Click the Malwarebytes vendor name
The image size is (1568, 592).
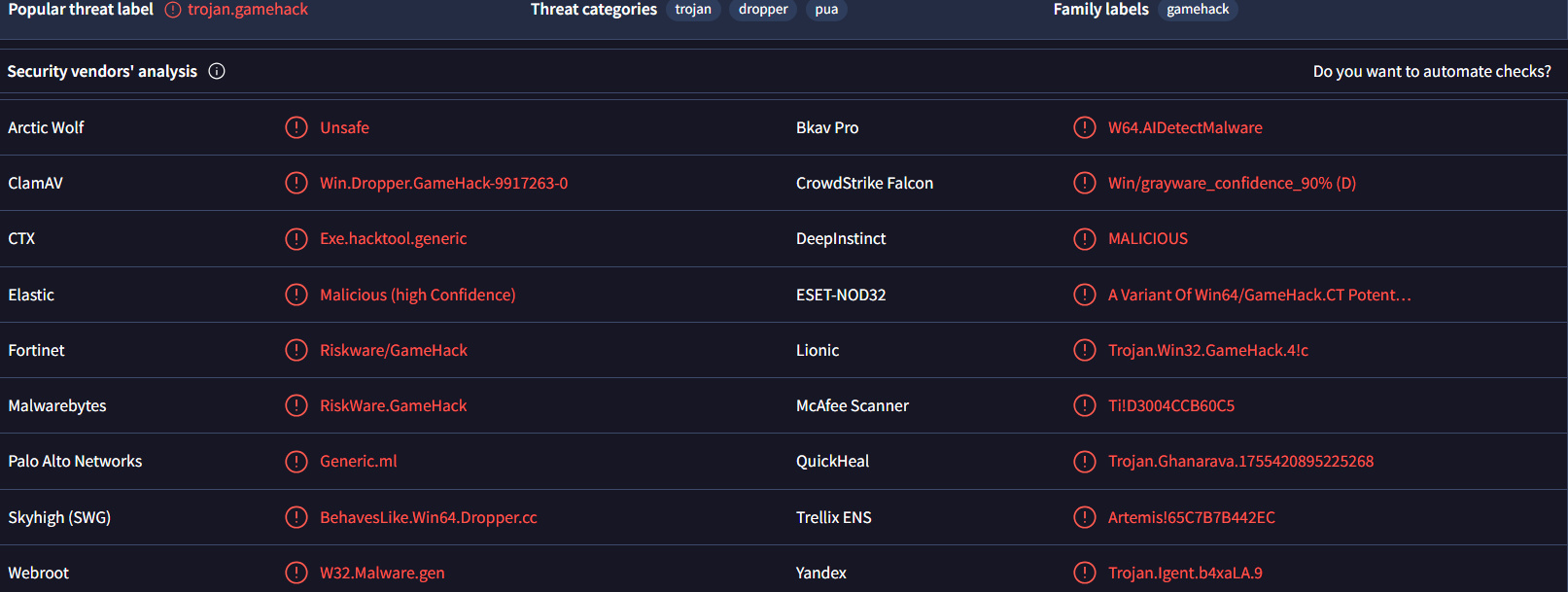pos(57,405)
